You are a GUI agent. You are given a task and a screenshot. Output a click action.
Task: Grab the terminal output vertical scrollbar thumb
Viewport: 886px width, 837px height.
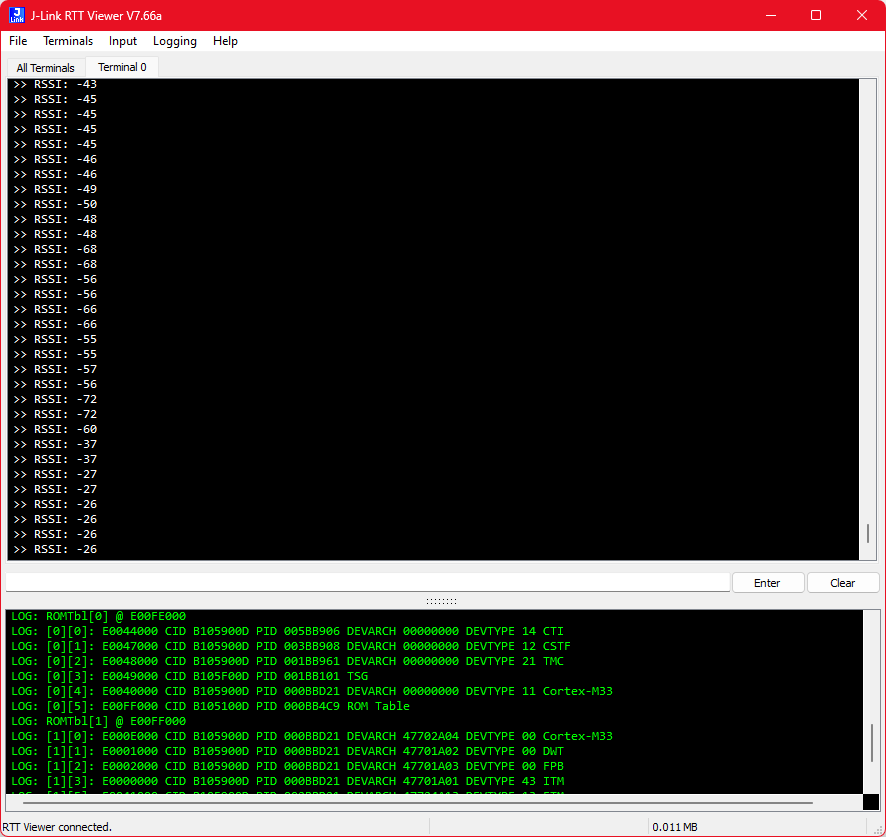[868, 533]
